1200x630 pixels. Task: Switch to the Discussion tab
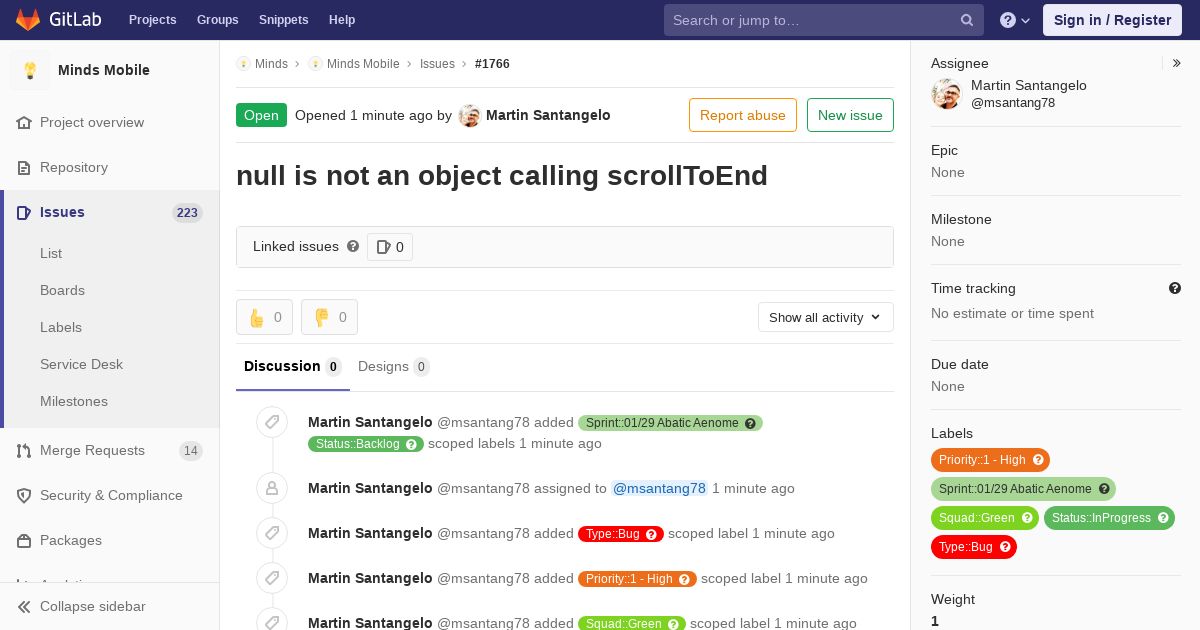pos(293,366)
